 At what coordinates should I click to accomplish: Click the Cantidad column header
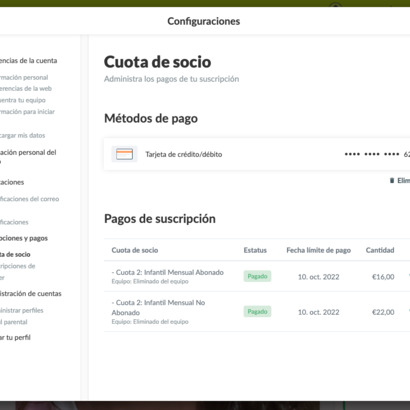(x=380, y=250)
